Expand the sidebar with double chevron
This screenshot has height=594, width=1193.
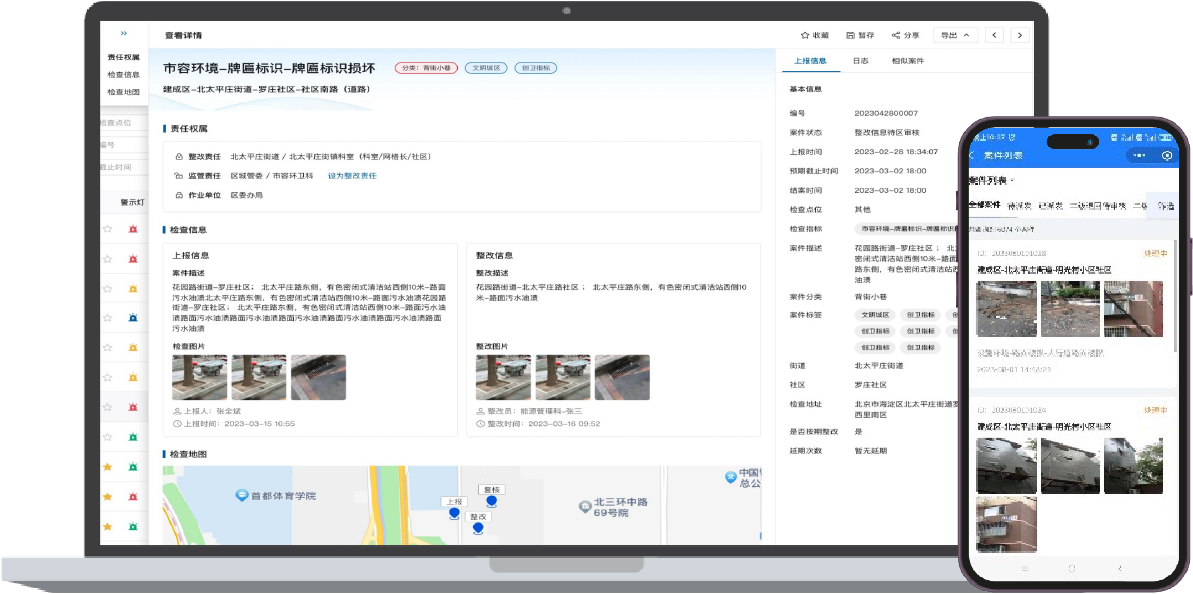123,34
